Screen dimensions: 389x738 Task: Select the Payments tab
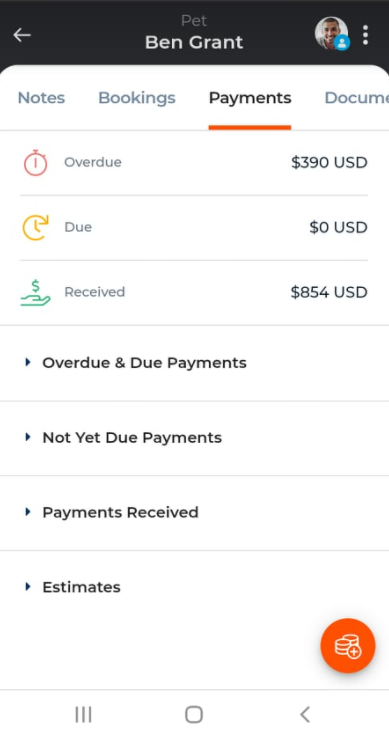pyautogui.click(x=250, y=98)
